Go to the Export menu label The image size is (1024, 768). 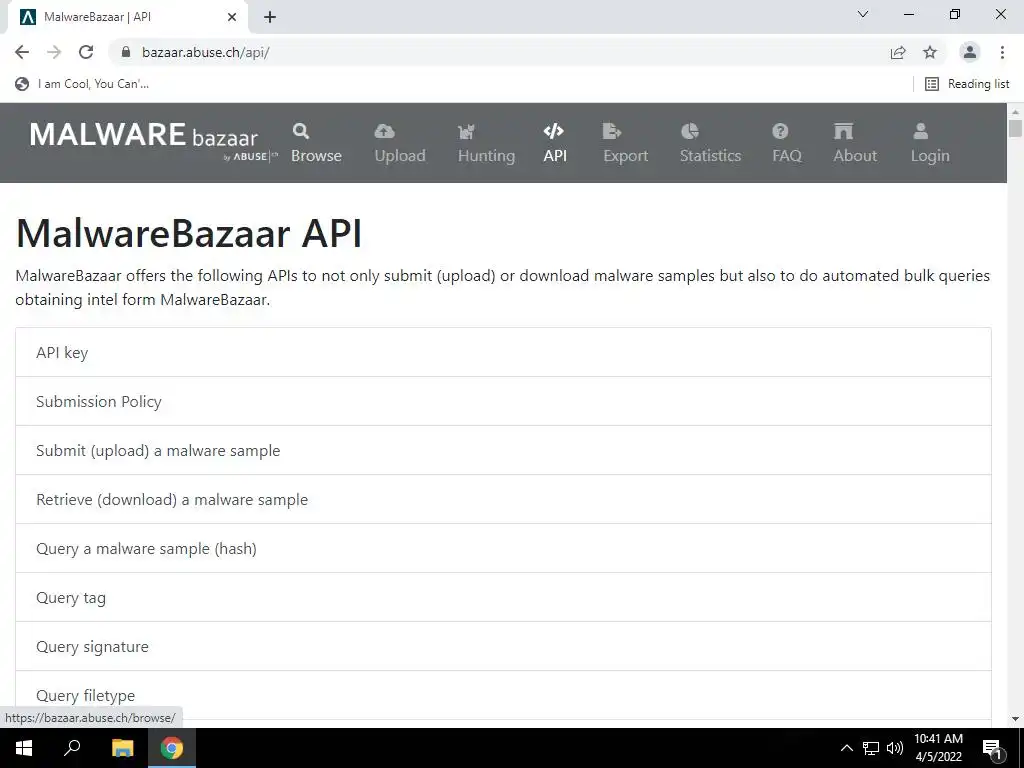[x=626, y=156]
